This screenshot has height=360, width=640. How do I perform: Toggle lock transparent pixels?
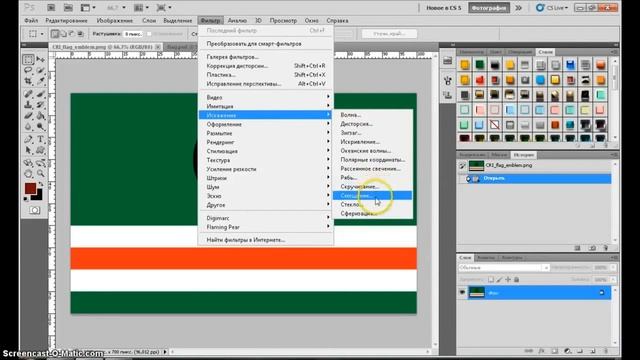pos(491,280)
